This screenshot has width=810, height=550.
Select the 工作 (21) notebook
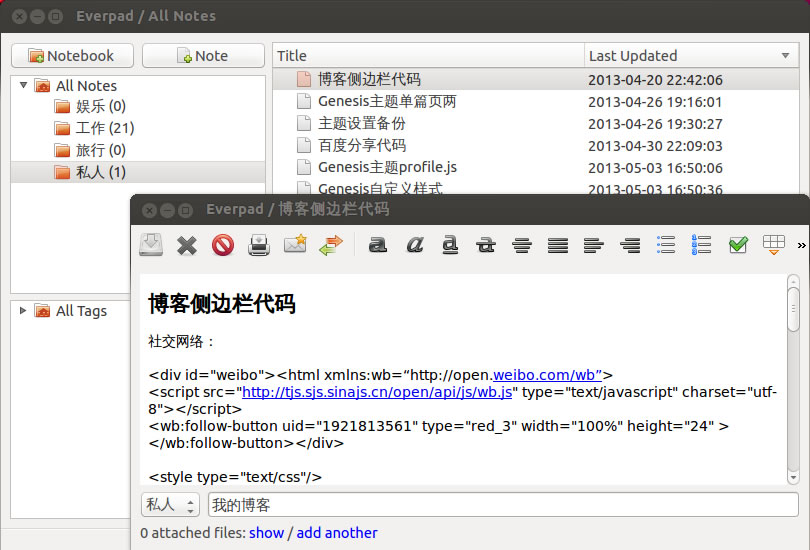104,128
